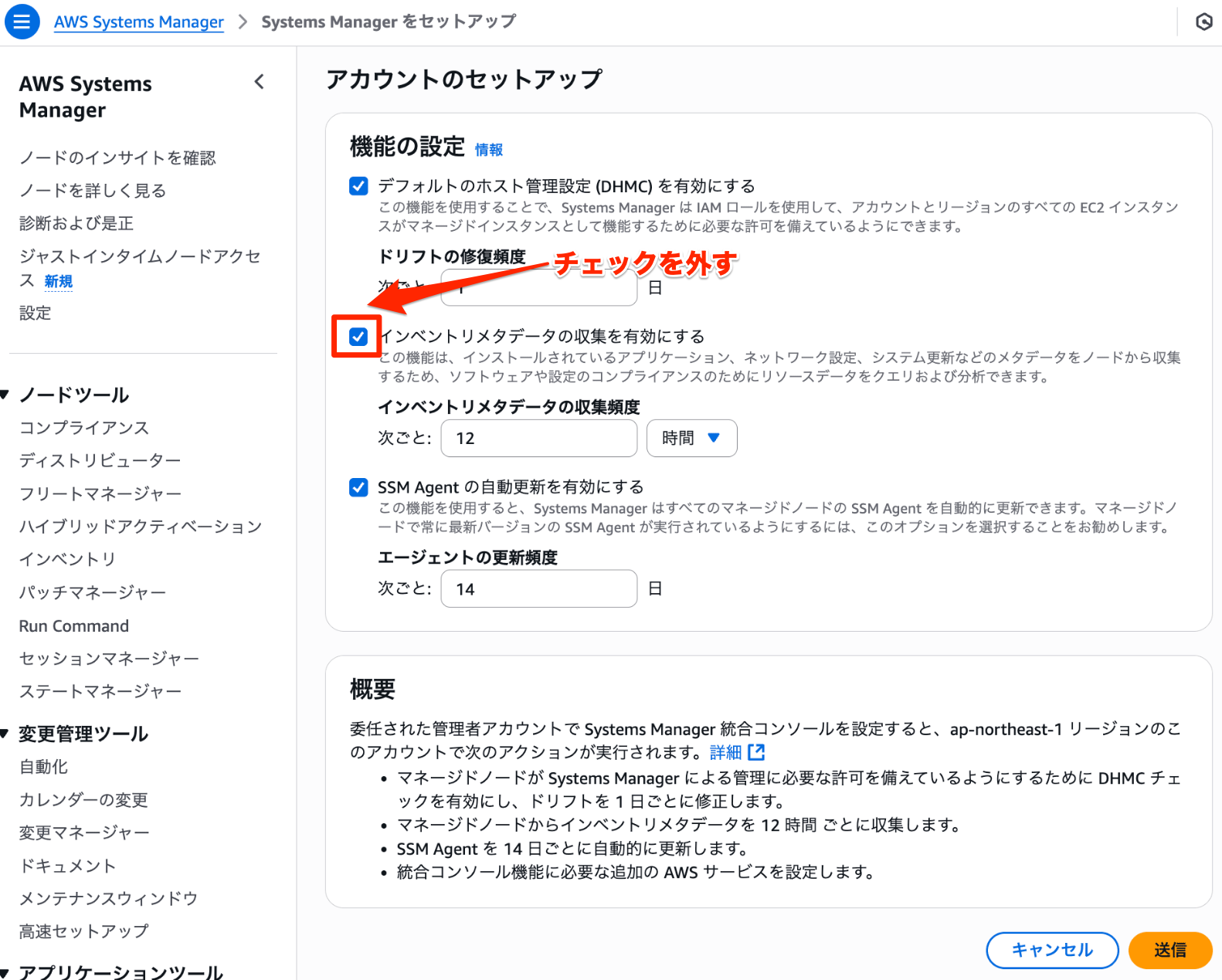The image size is (1222, 980).
Task: Click the エージェントの更新頻度 label
Action: (467, 558)
